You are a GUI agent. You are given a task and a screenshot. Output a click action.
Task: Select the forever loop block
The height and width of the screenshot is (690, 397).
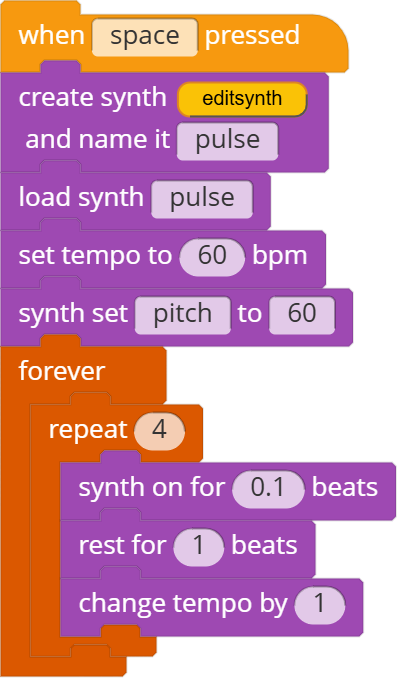(x=62, y=372)
